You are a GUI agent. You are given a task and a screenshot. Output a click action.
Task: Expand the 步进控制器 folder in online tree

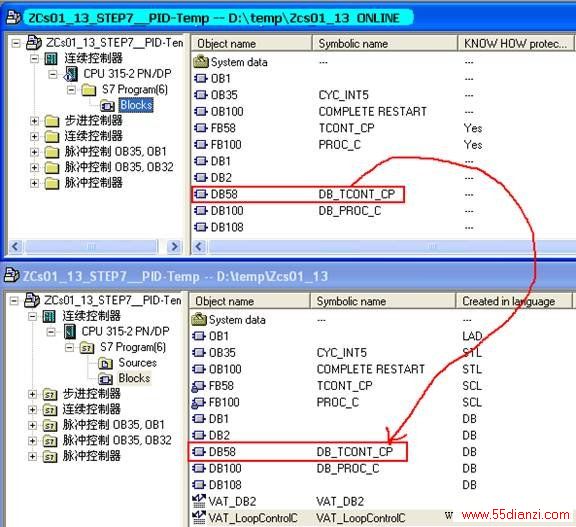coord(34,120)
